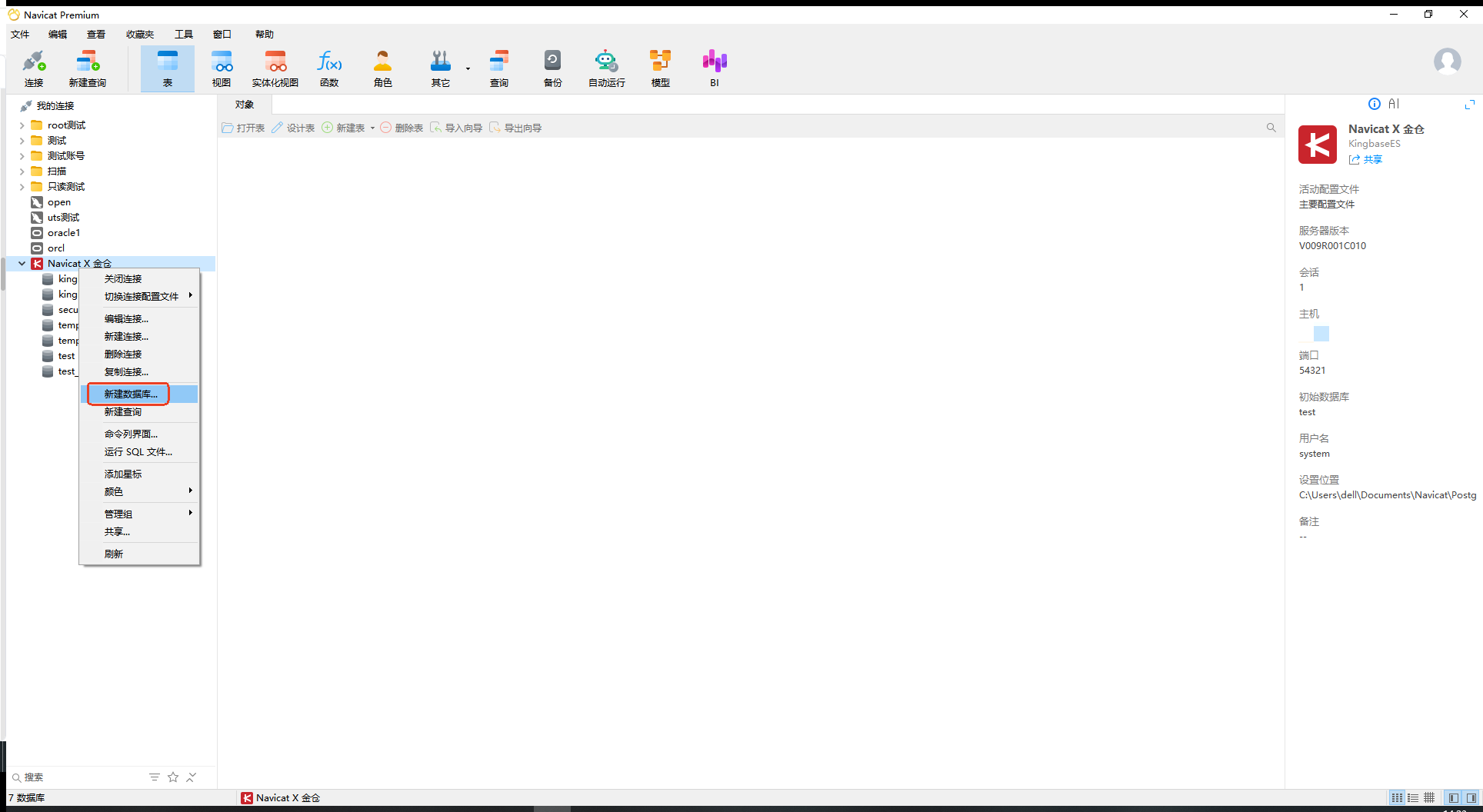This screenshot has width=1483, height=812.
Task: Collapse the Navicat X 金仓 connection
Action: (x=22, y=264)
